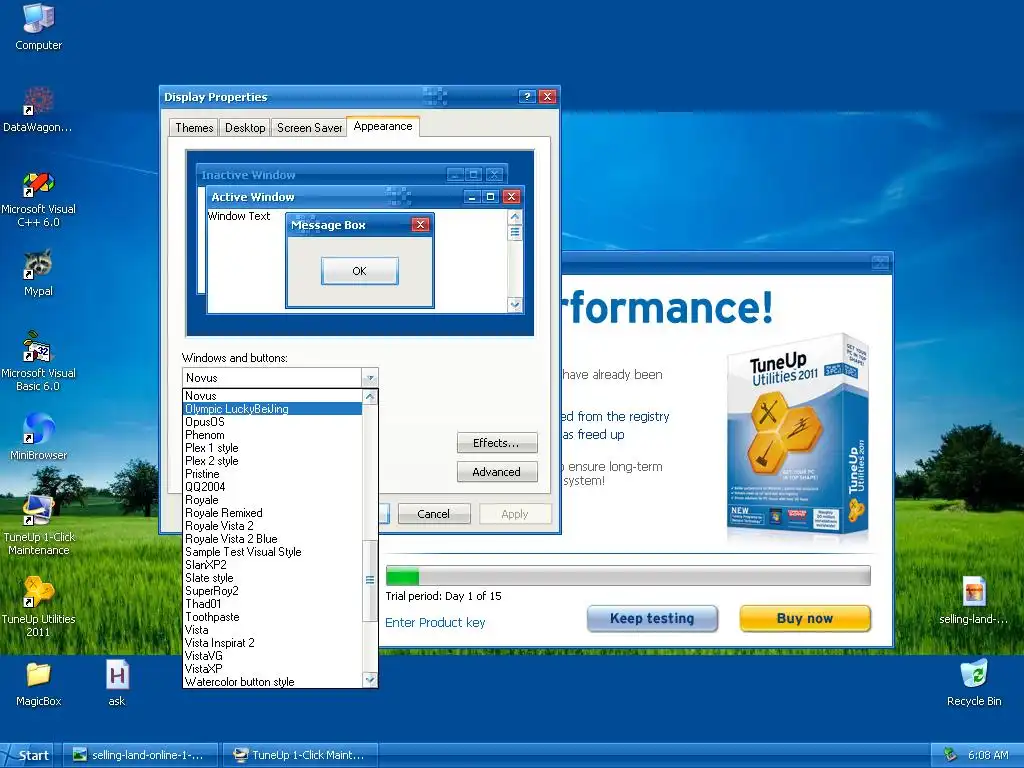Choose the Toothpaste style
This screenshot has width=1024, height=768.
point(272,617)
